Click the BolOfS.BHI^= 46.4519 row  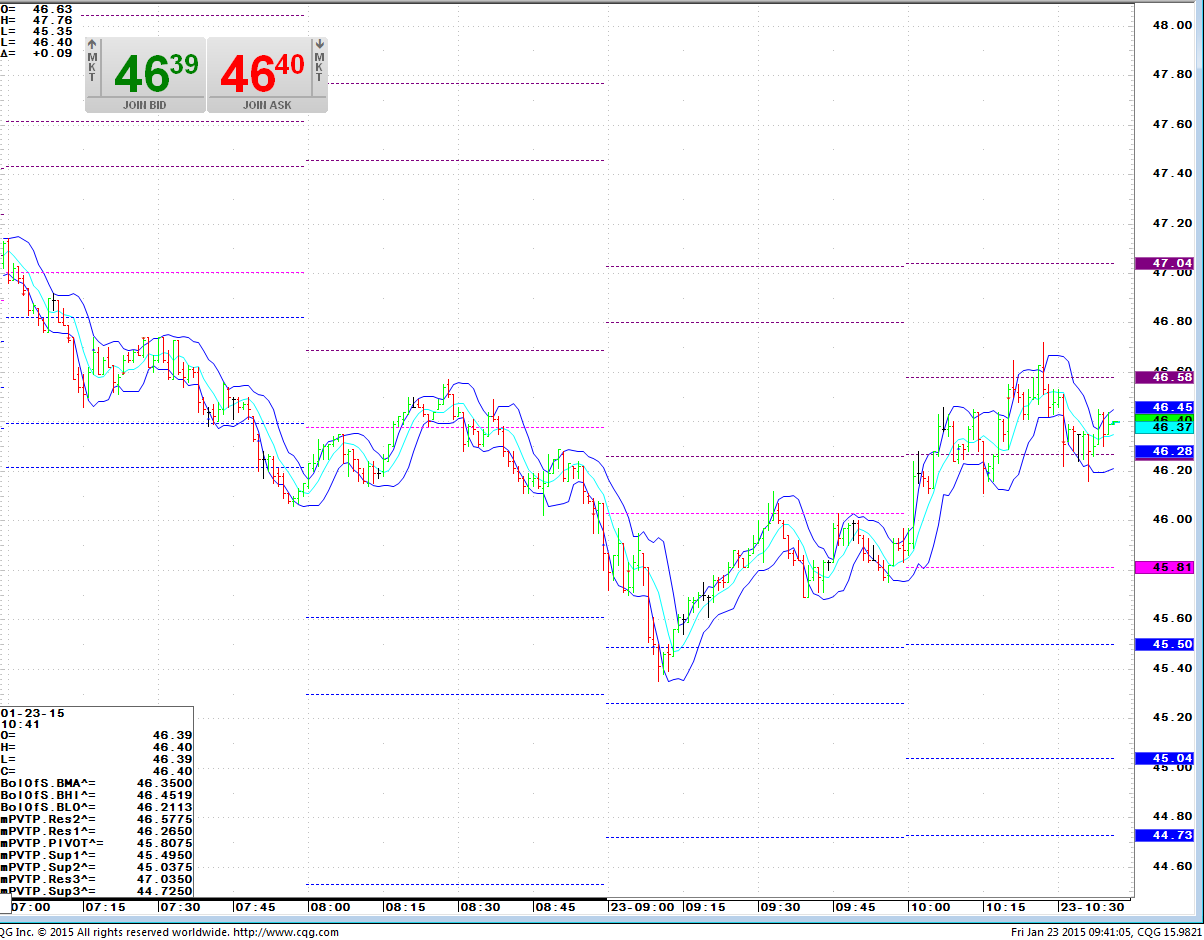(x=97, y=795)
